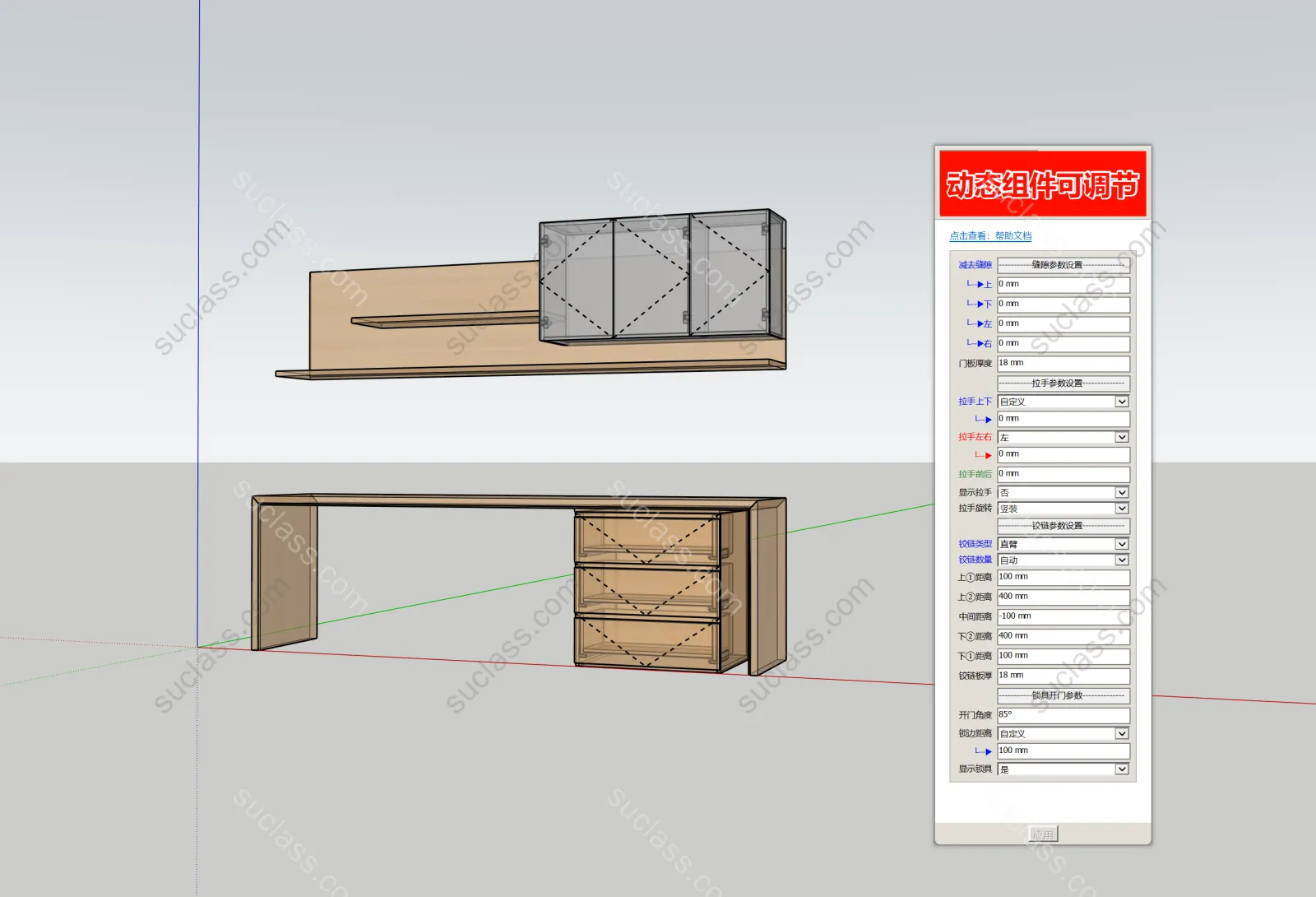Focus the 铰链板厚 input field
Screen dimensions: 1316x897
click(1063, 676)
